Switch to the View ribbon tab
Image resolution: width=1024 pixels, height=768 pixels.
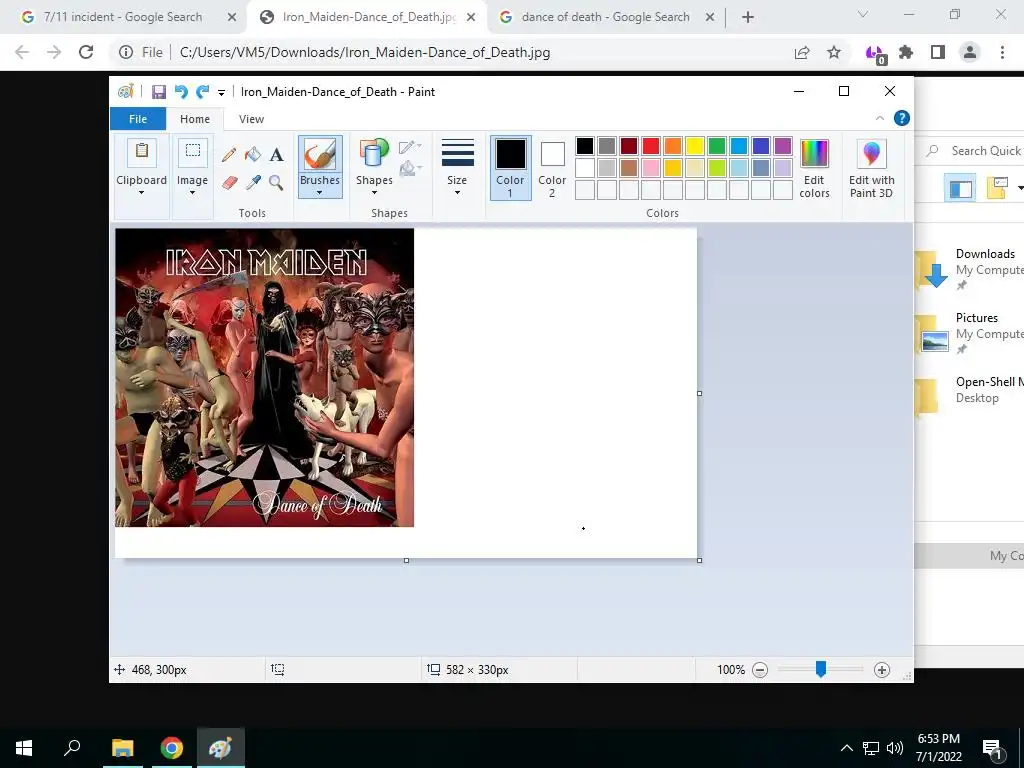251,119
